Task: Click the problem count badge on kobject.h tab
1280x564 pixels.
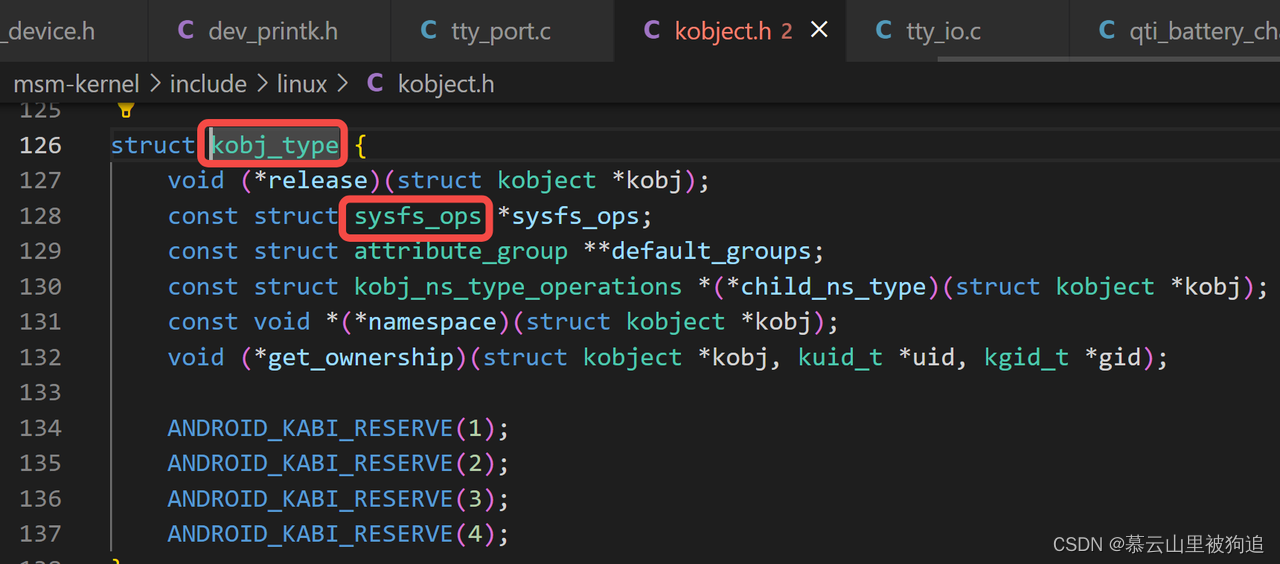Action: click(786, 31)
